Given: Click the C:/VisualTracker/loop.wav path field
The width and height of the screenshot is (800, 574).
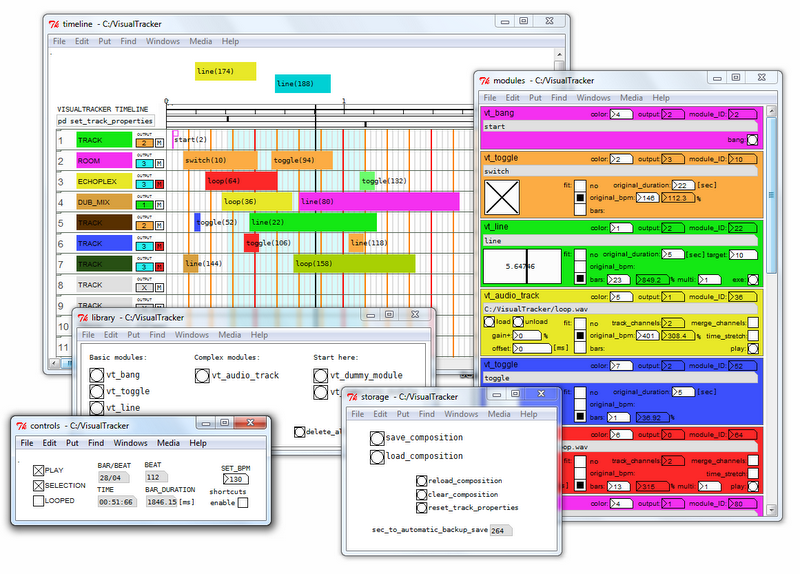Looking at the screenshot, I should pos(620,309).
